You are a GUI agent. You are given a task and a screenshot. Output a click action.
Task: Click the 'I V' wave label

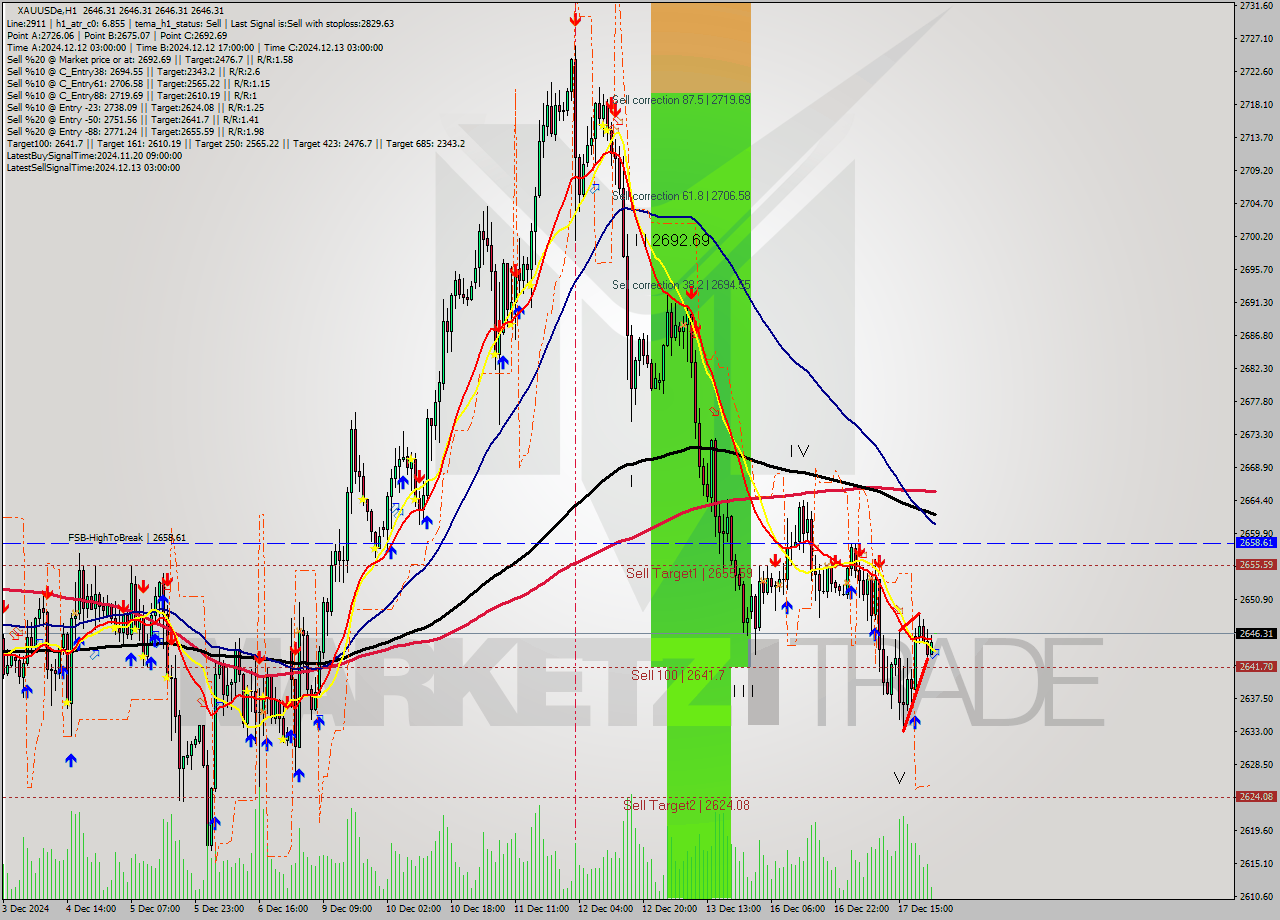coord(799,451)
